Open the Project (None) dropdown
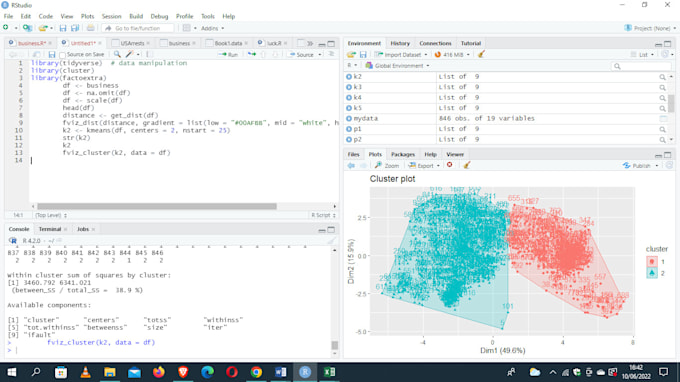Image resolution: width=680 pixels, height=382 pixels. [x=650, y=28]
